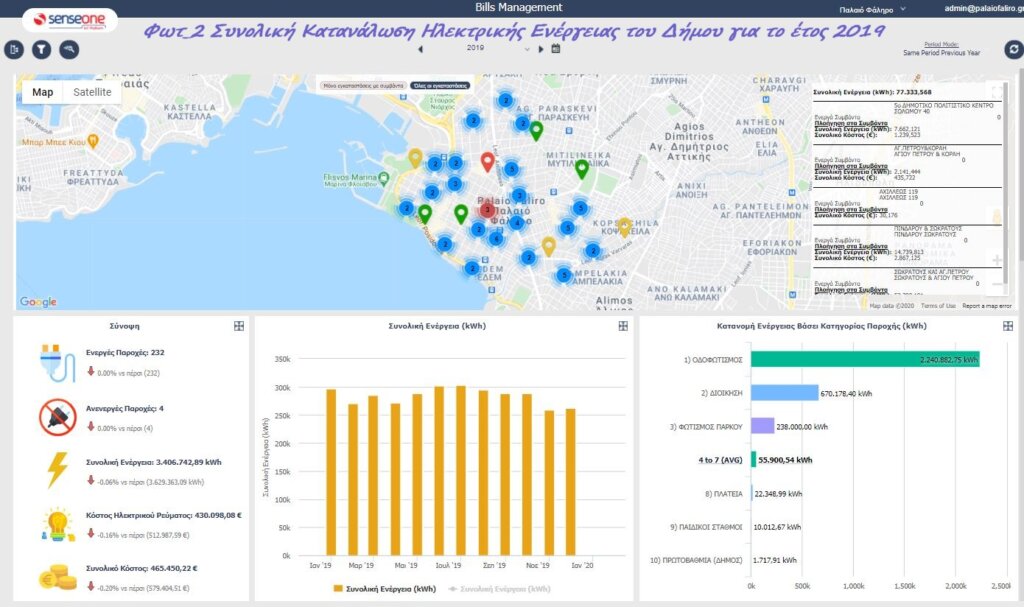This screenshot has height=607, width=1024.
Task: Click the senseone logo
Action: 70,20
